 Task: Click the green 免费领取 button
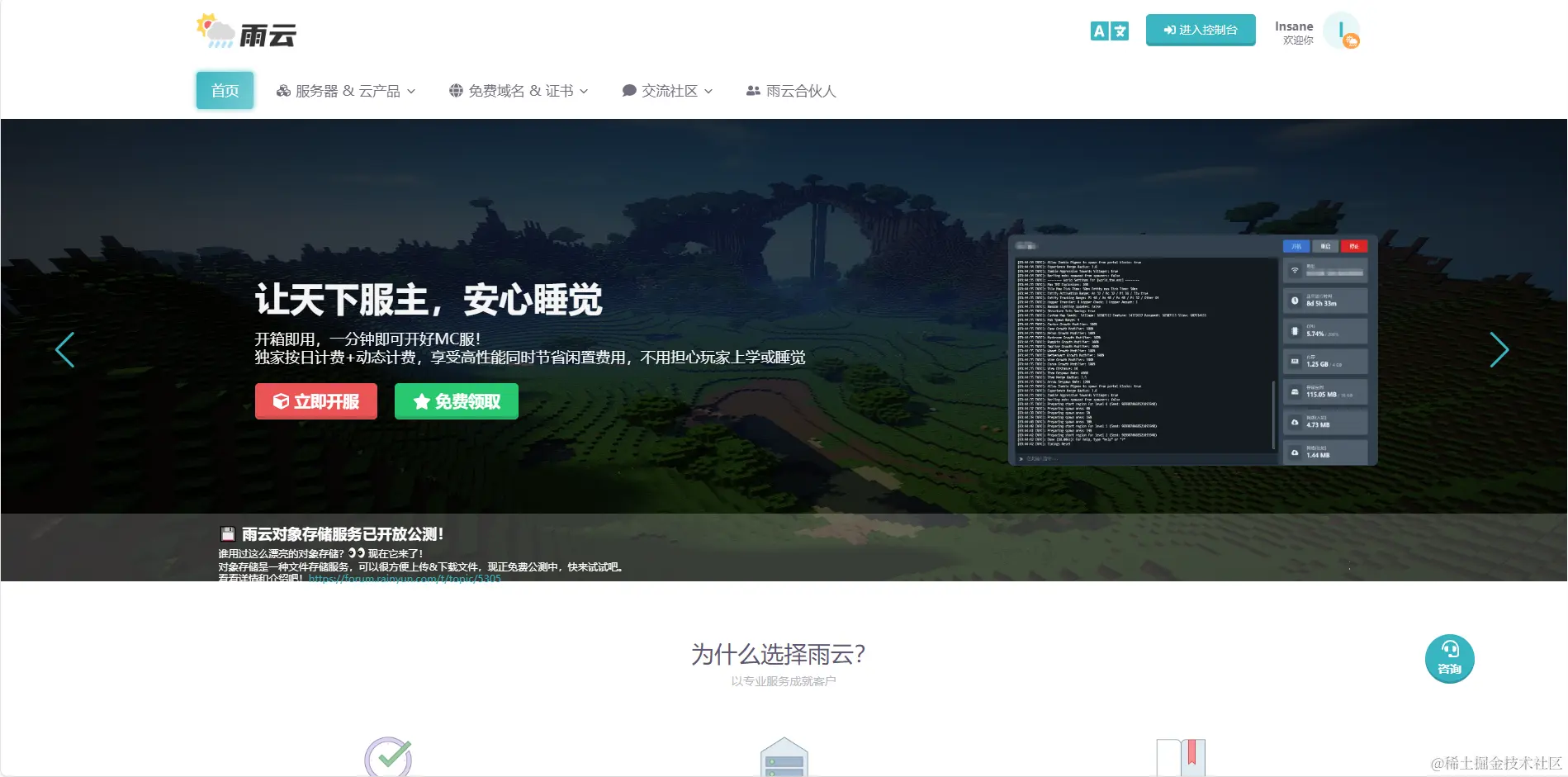457,401
